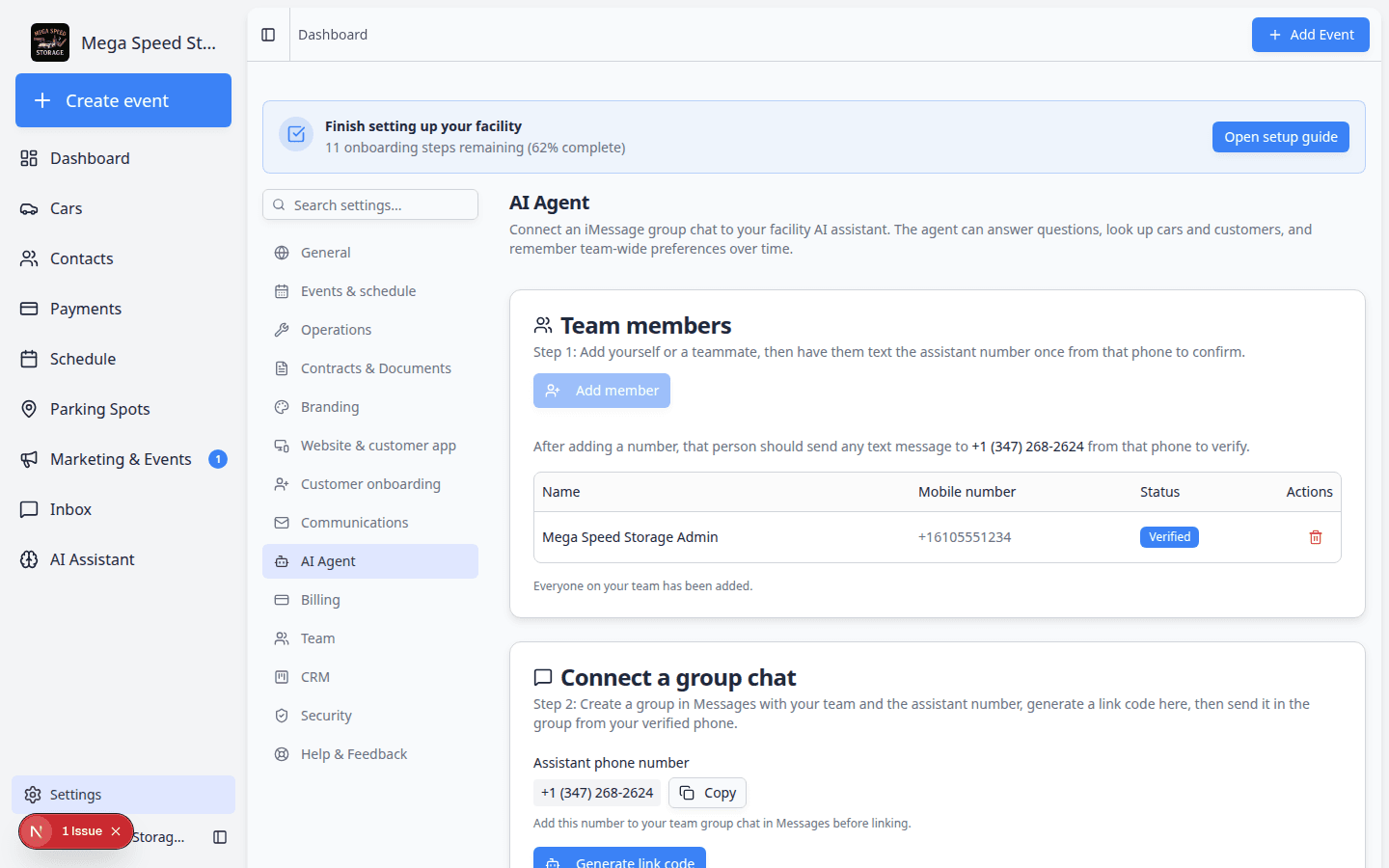Open the Contacts page
1389x868 pixels.
[123, 258]
